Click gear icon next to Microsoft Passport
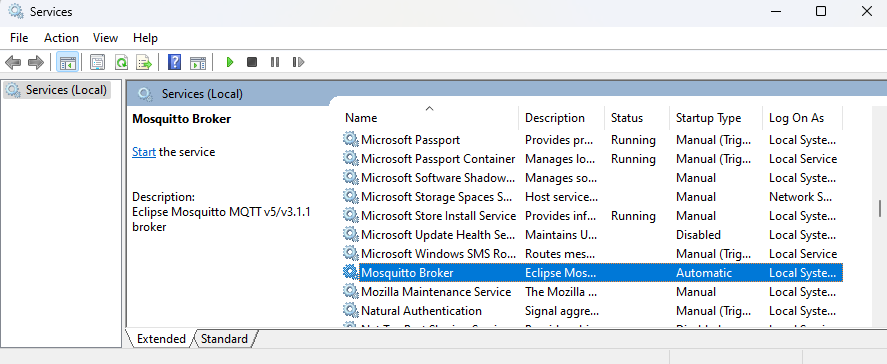 pos(351,139)
